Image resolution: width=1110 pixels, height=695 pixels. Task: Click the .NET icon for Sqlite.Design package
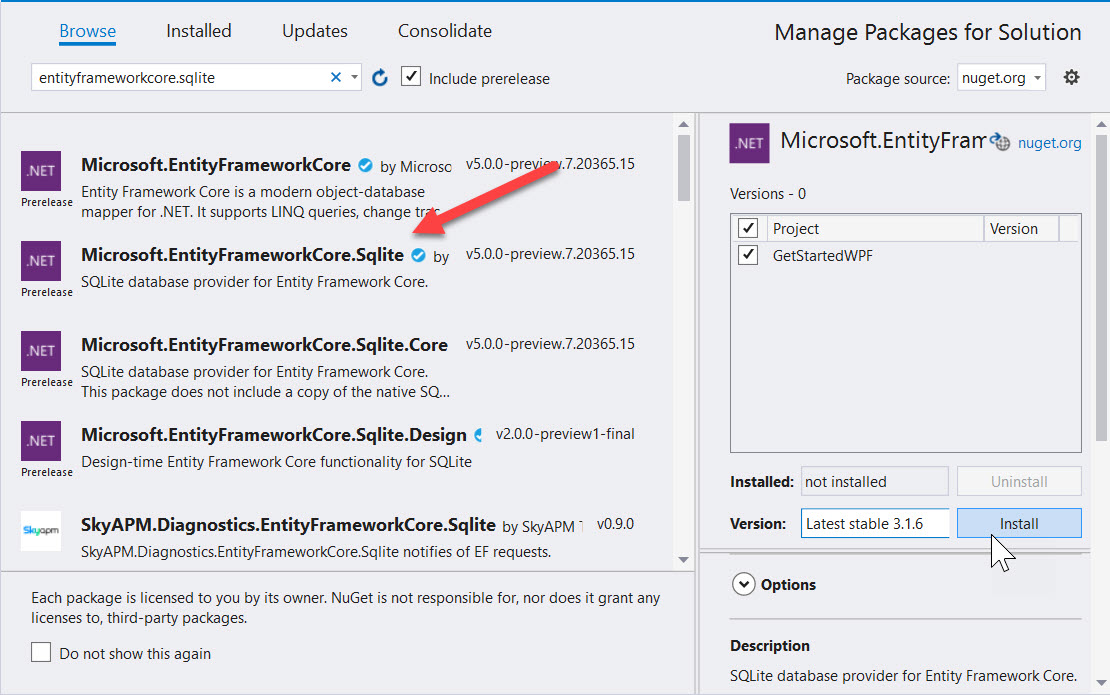pos(40,440)
